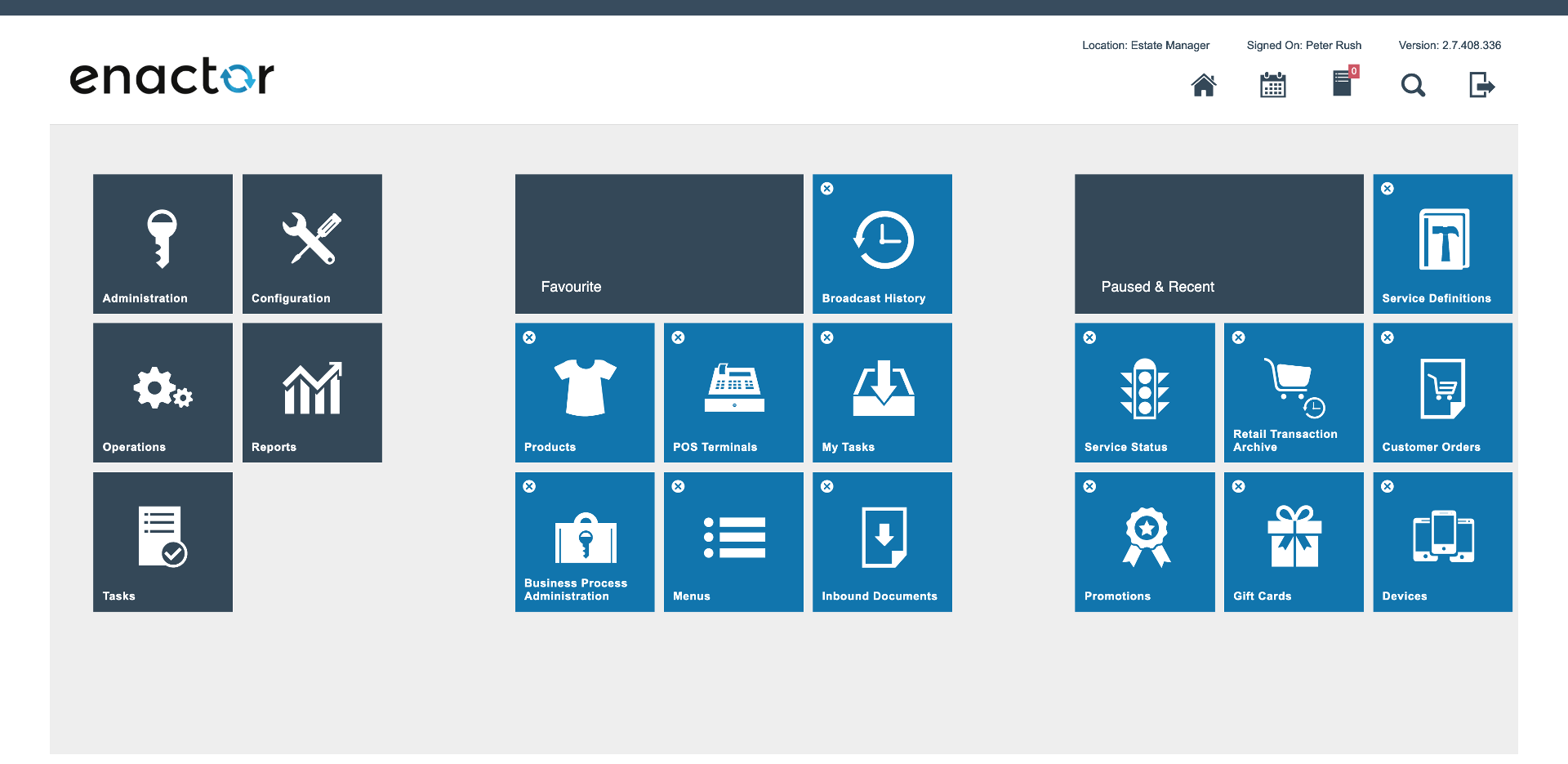Sign out using the logout icon
Image resolution: width=1568 pixels, height=764 pixels.
coord(1481,84)
